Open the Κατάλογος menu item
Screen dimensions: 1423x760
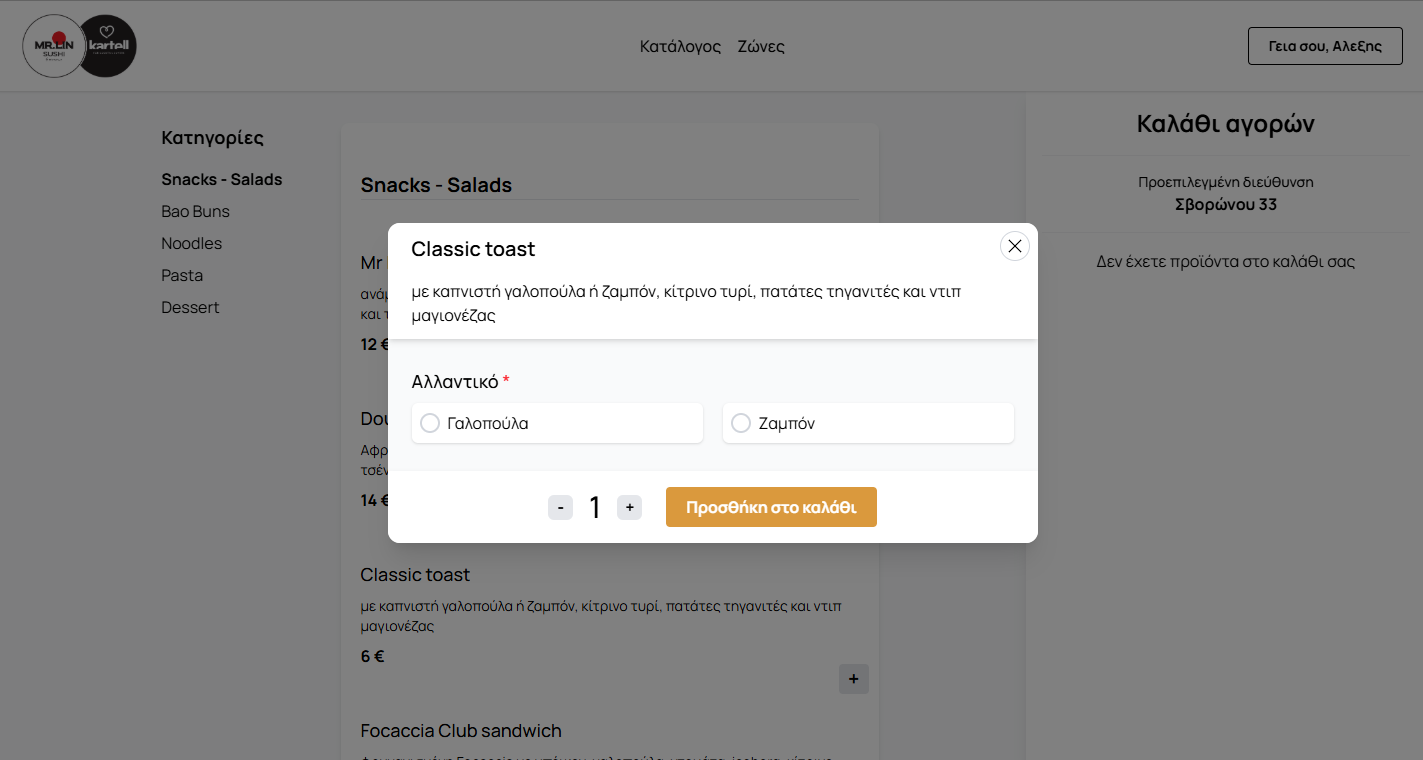pyautogui.click(x=680, y=46)
